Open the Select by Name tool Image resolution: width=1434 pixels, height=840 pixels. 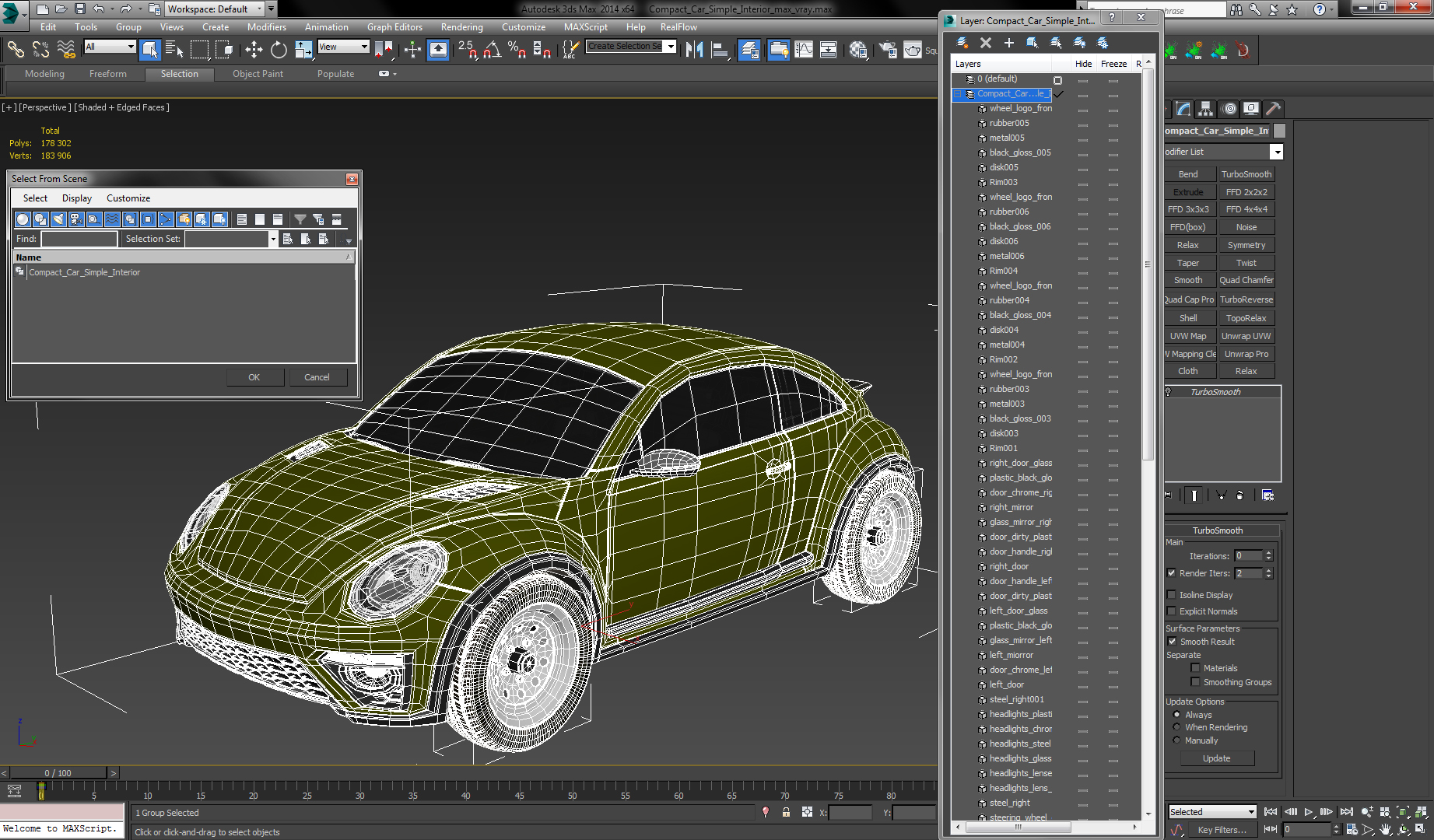[x=175, y=50]
